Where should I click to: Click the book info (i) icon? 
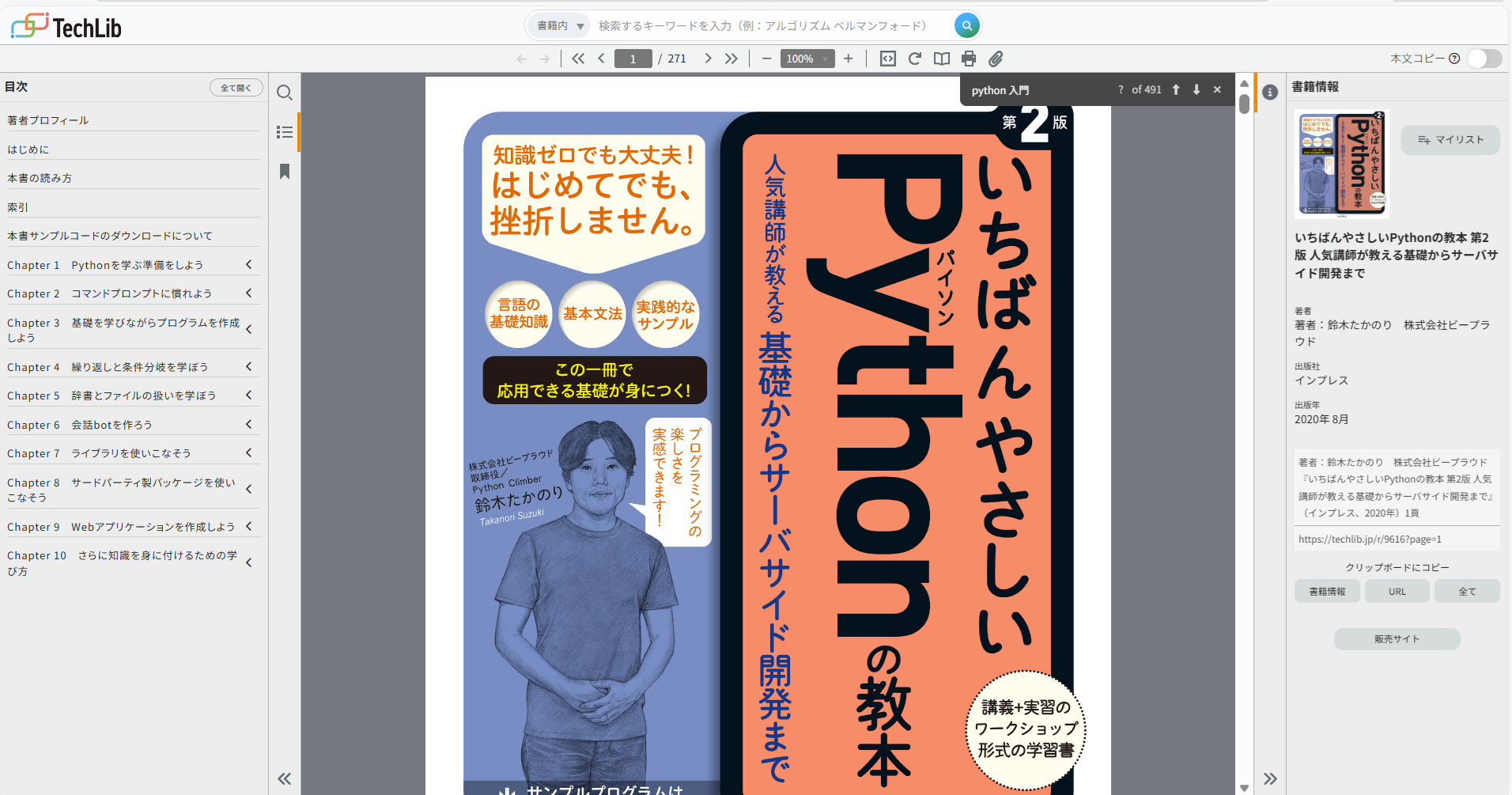click(1270, 93)
